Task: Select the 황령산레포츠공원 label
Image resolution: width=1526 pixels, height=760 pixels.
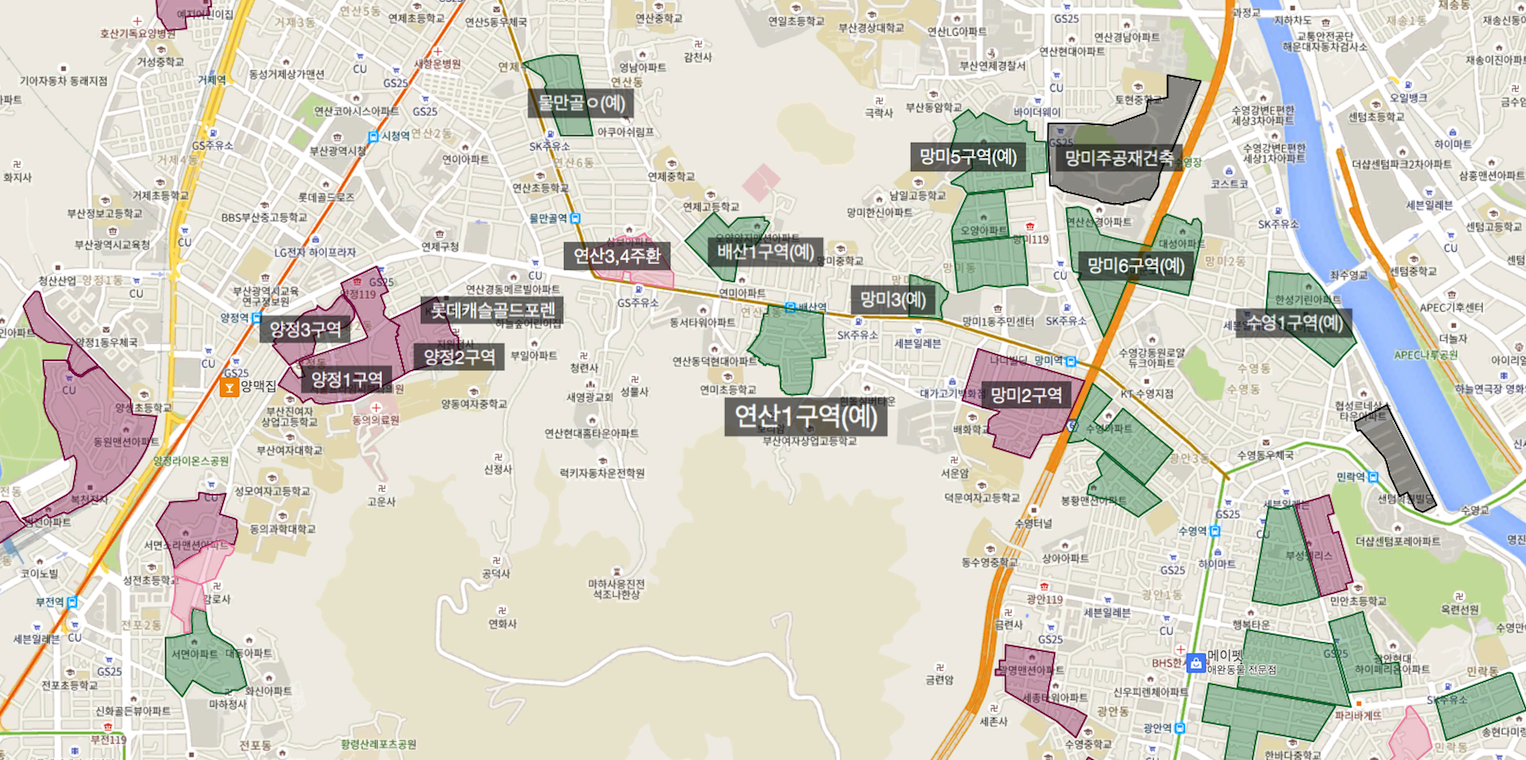Action: (377, 745)
